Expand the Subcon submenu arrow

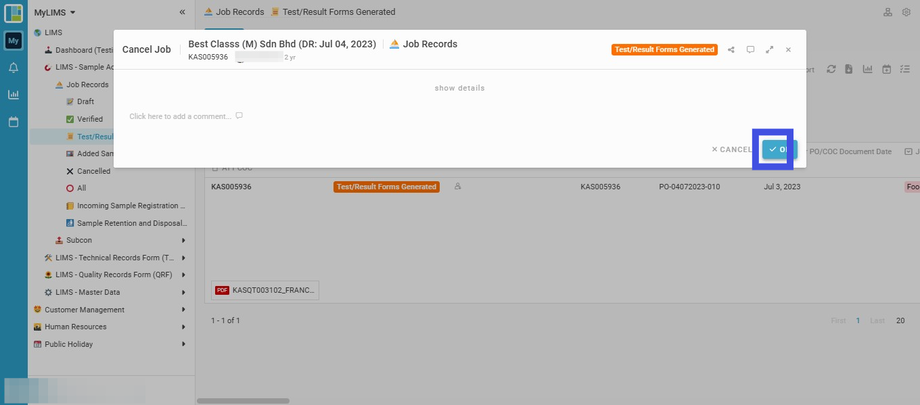[184, 241]
